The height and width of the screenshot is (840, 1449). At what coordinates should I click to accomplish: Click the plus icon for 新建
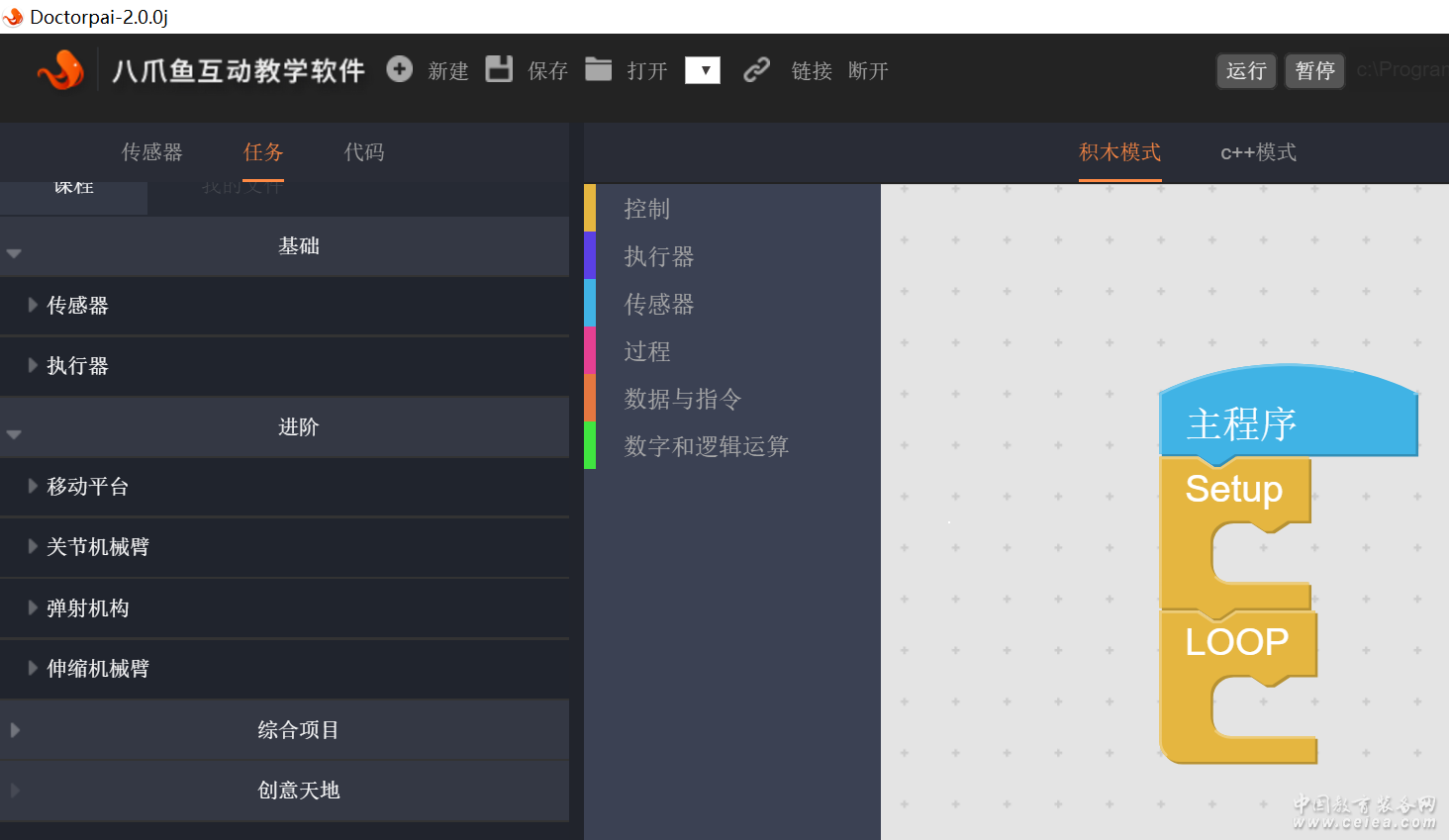399,69
